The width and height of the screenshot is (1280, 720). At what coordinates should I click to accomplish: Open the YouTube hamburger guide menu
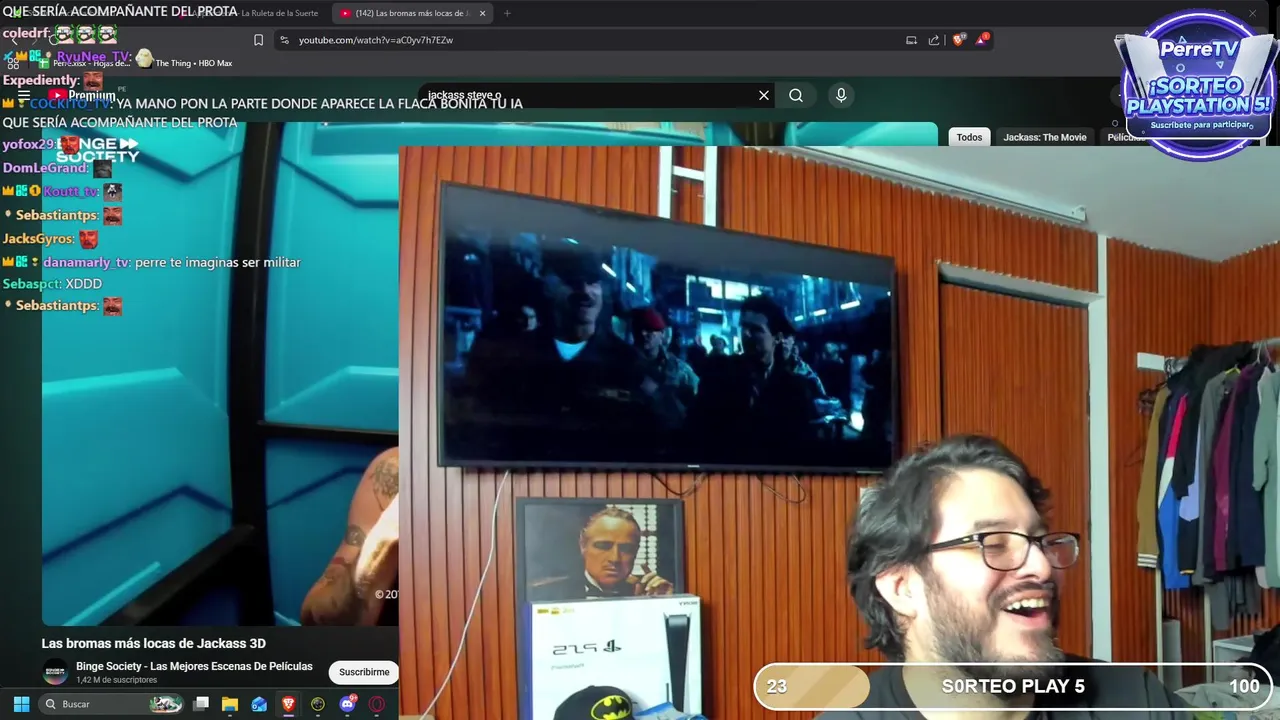(x=24, y=96)
